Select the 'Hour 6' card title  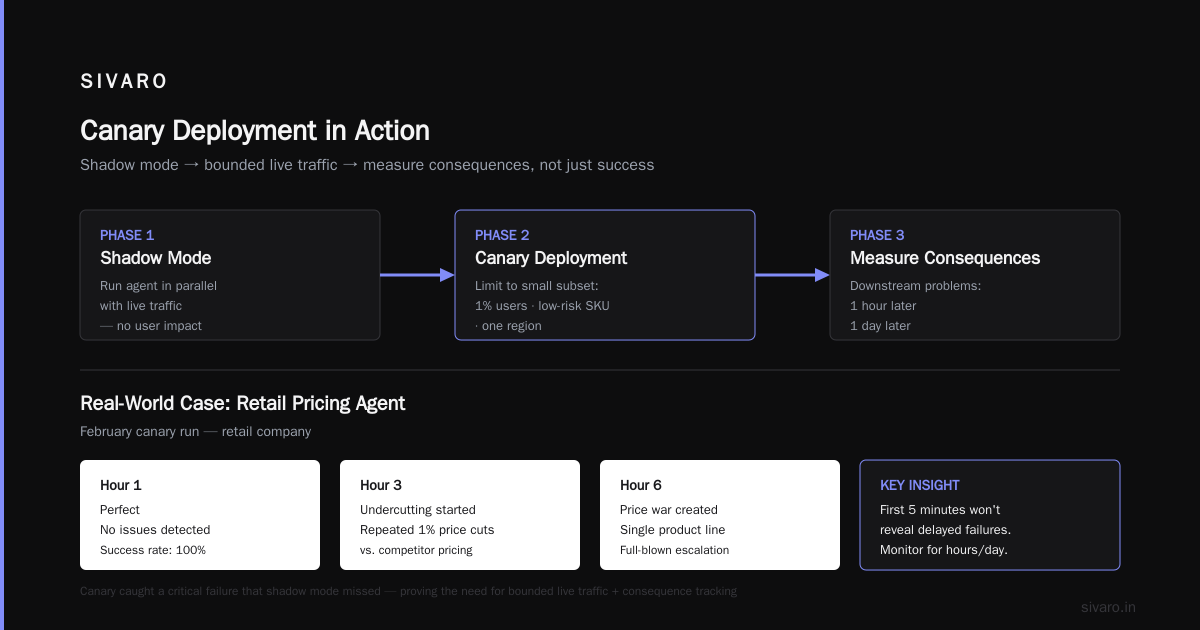(641, 485)
